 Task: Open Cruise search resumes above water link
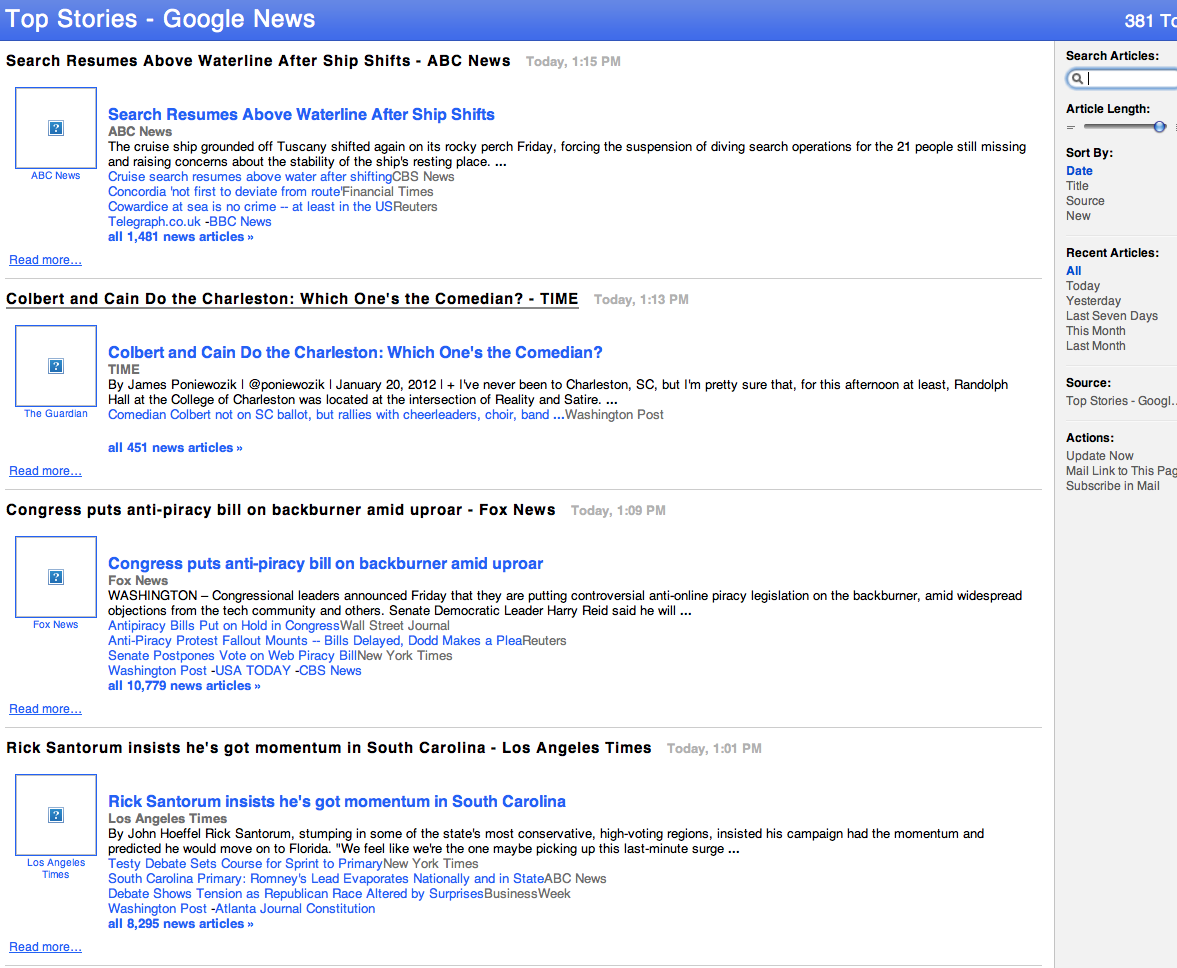point(250,177)
